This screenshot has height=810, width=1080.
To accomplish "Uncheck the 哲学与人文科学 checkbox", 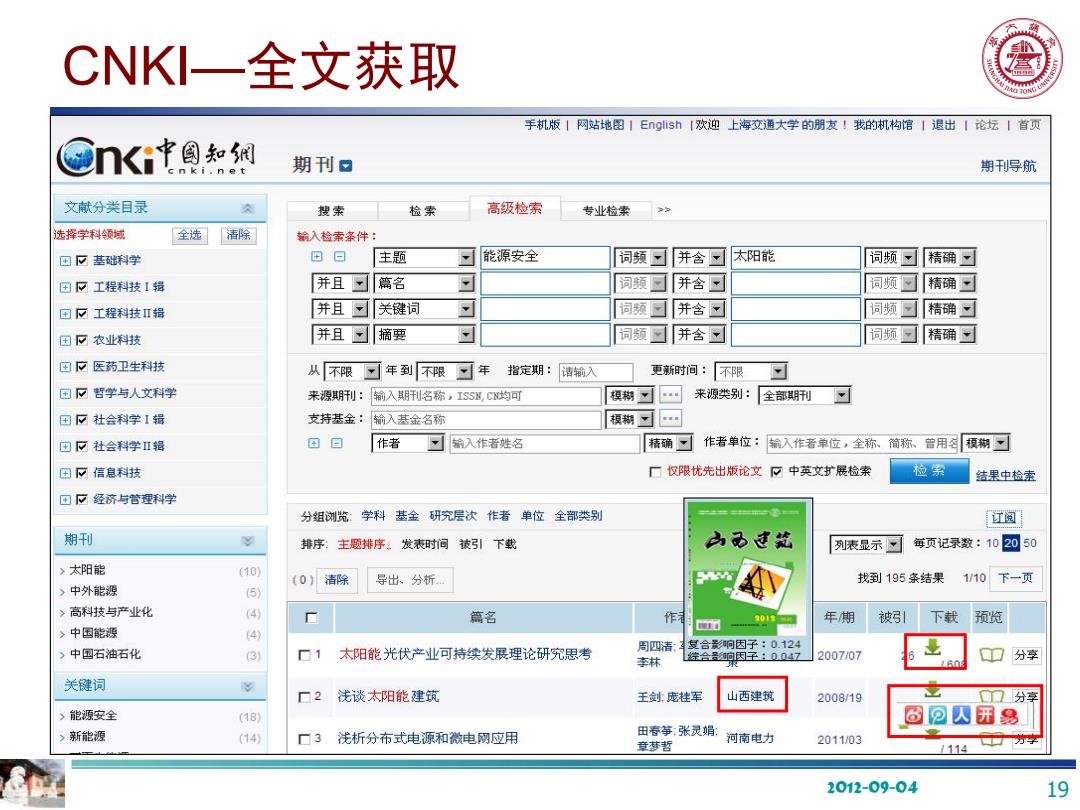I will coord(81,393).
